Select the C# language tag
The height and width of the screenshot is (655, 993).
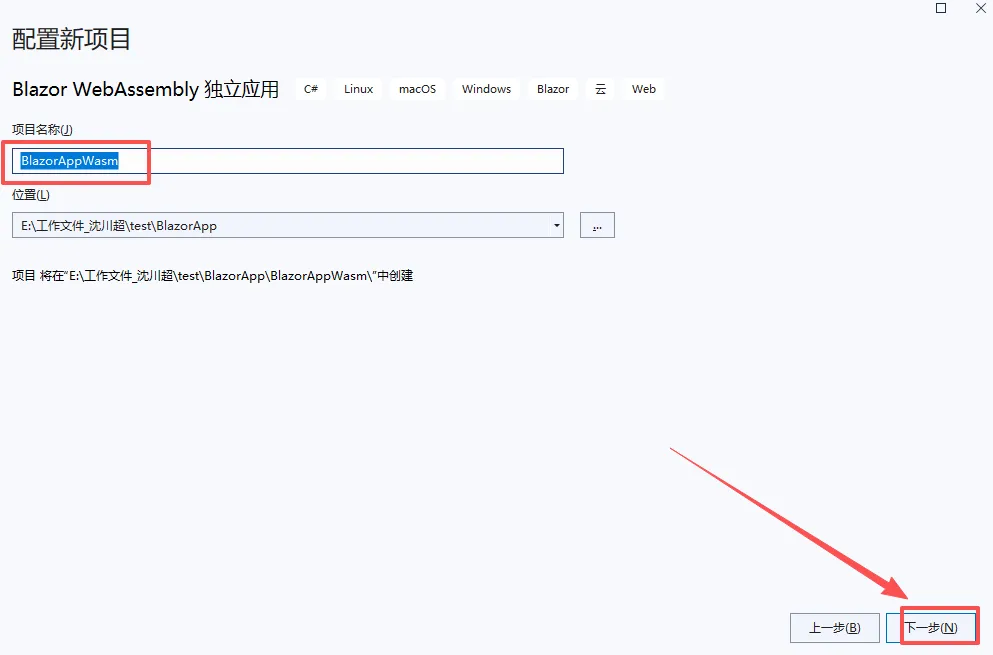point(311,89)
